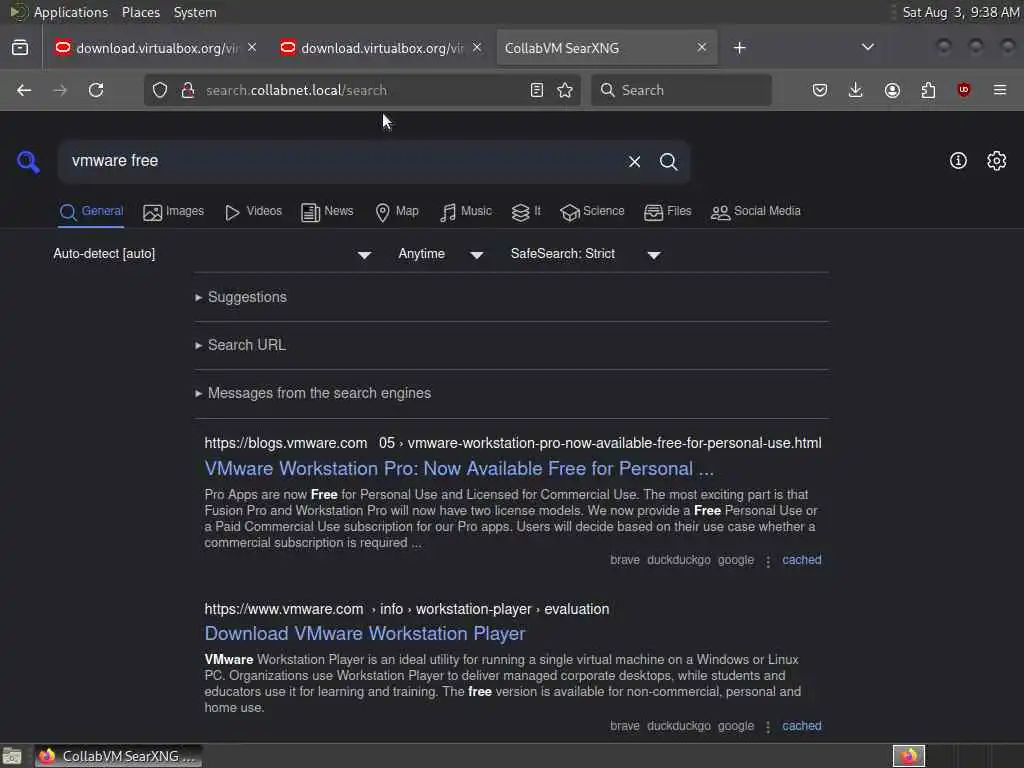Screen dimensions: 1024x768
Task: Expand the Suggestions section
Action: tap(241, 297)
